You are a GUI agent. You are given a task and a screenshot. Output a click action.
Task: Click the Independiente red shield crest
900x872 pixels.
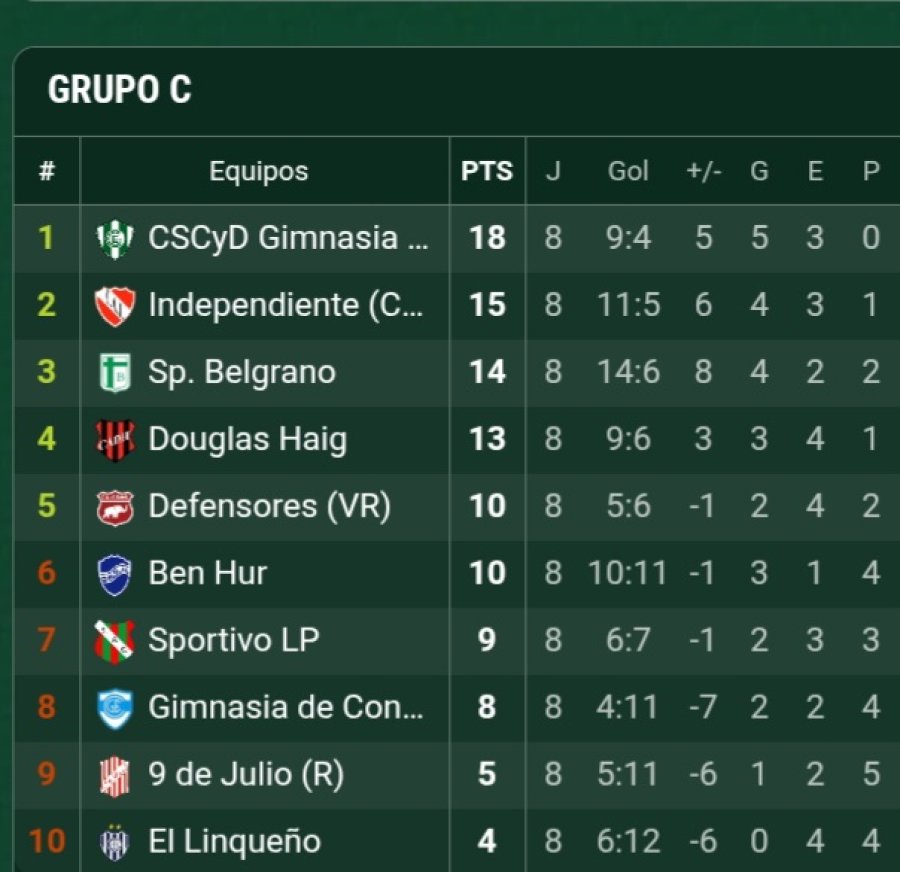coord(114,305)
